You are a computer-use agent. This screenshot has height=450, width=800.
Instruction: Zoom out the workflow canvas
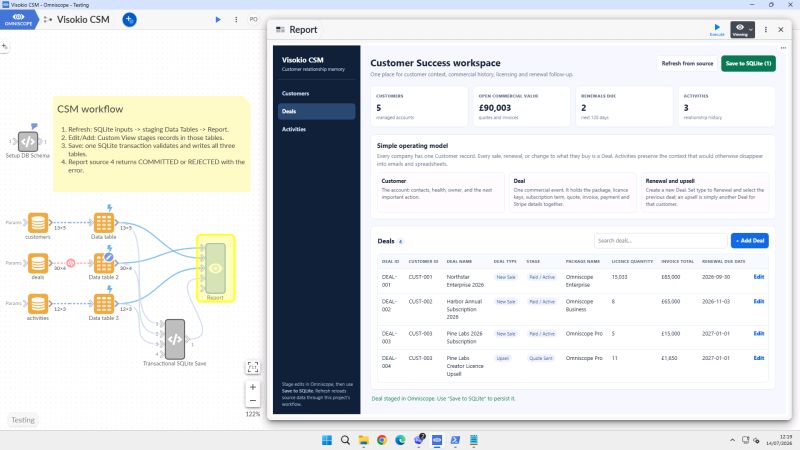point(253,401)
